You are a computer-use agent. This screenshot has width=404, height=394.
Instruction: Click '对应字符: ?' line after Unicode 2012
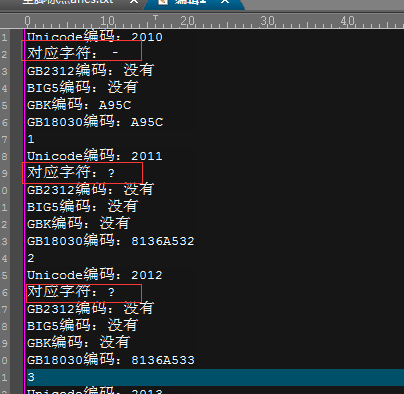[x=71, y=292]
